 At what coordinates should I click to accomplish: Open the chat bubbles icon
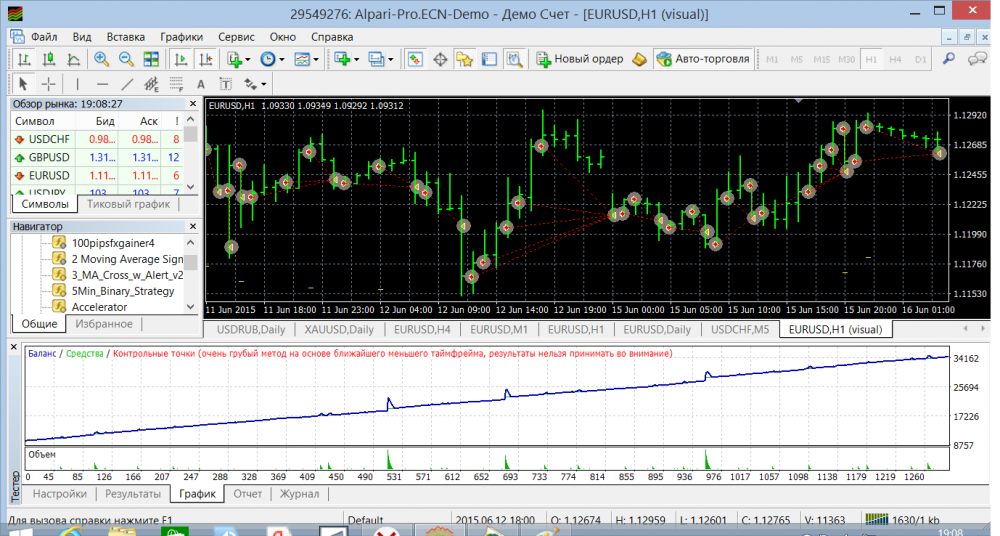click(977, 59)
